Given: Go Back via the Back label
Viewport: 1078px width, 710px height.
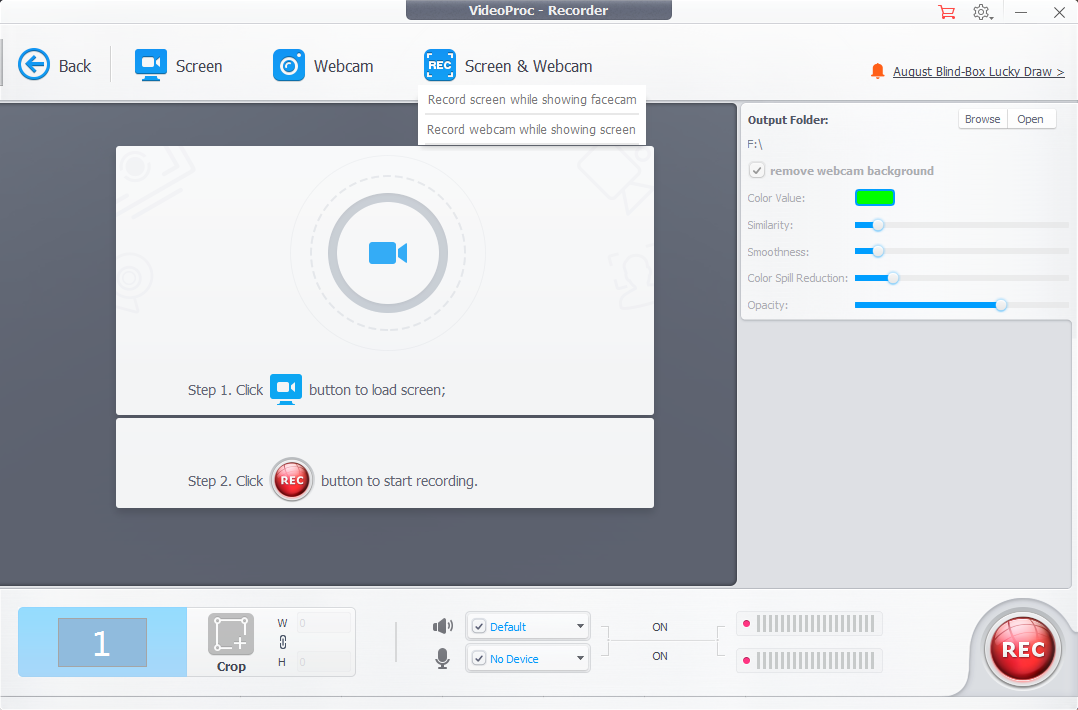Looking at the screenshot, I should click(x=75, y=66).
